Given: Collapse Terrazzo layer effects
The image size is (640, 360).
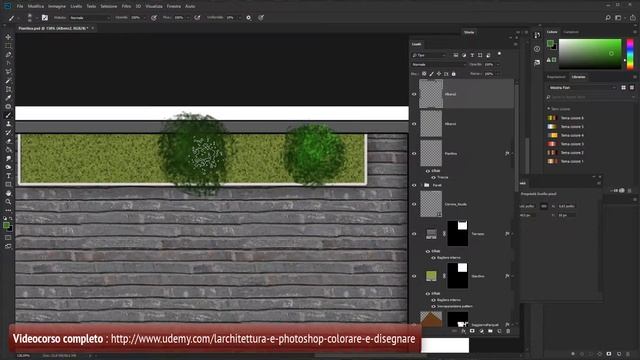Looking at the screenshot, I should [512, 234].
